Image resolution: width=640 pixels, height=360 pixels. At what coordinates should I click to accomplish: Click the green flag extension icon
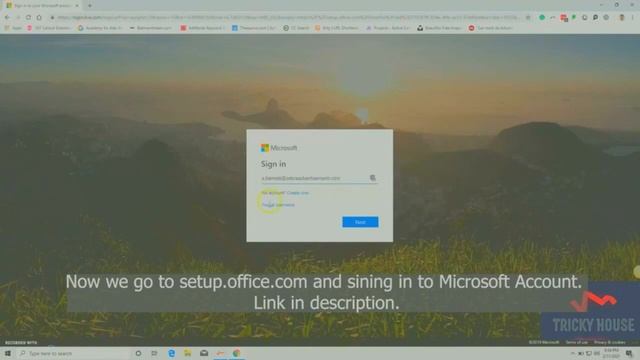click(574, 18)
